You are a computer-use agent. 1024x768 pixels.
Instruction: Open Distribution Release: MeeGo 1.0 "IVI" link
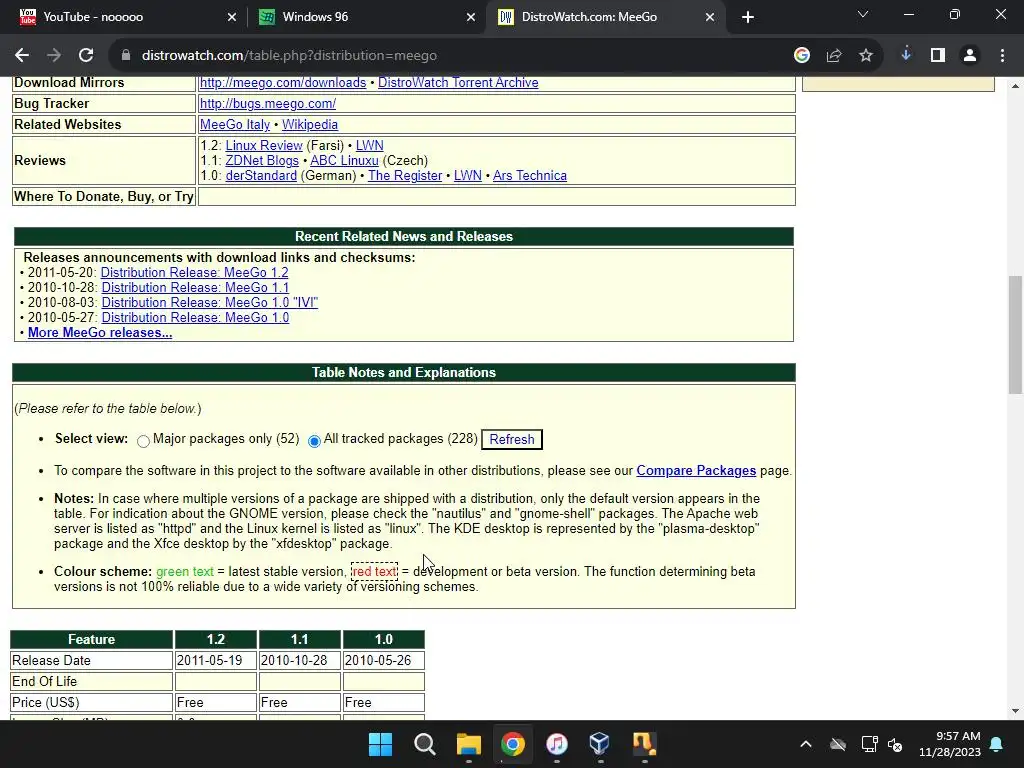pyautogui.click(x=210, y=303)
